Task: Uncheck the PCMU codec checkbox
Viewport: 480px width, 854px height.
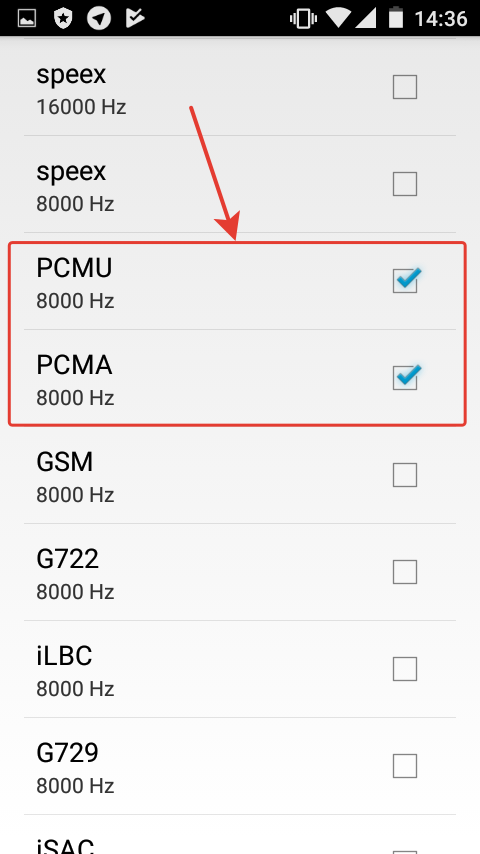Action: tap(406, 280)
